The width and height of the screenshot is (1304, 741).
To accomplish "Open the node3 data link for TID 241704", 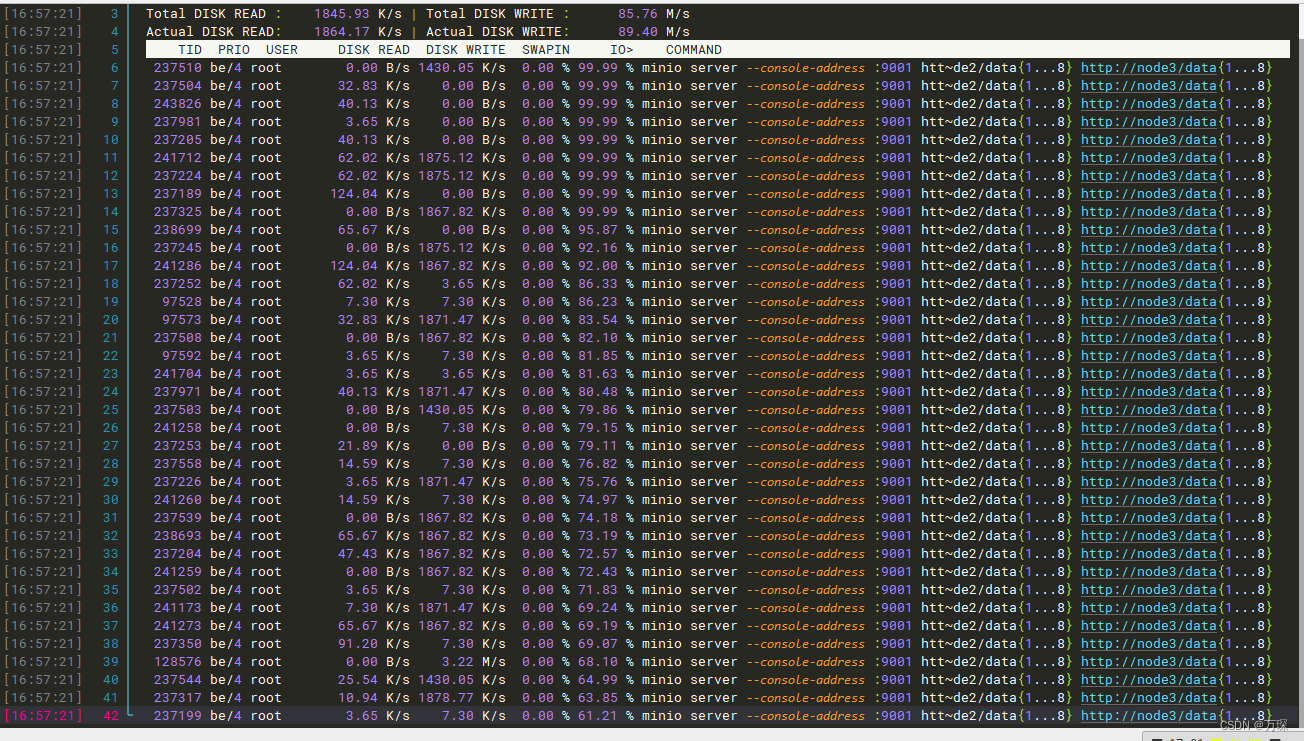I will 1149,374.
